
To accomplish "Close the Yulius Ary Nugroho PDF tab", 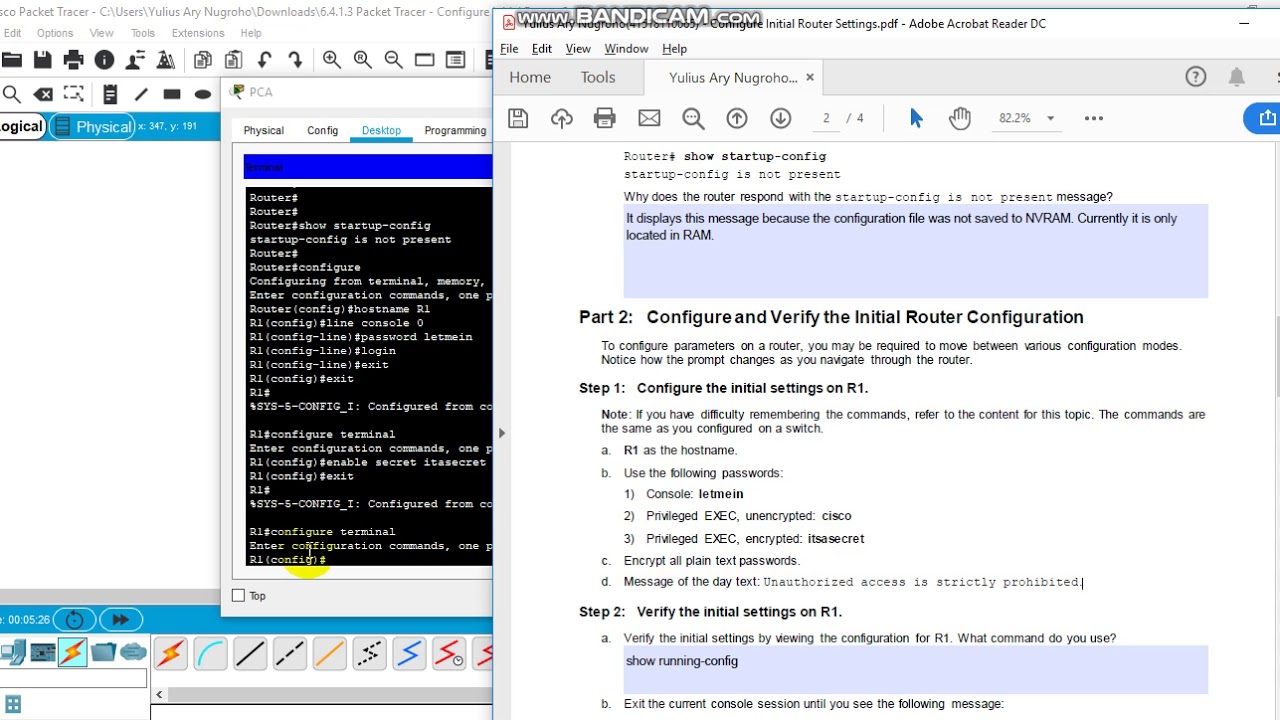I will (x=810, y=77).
